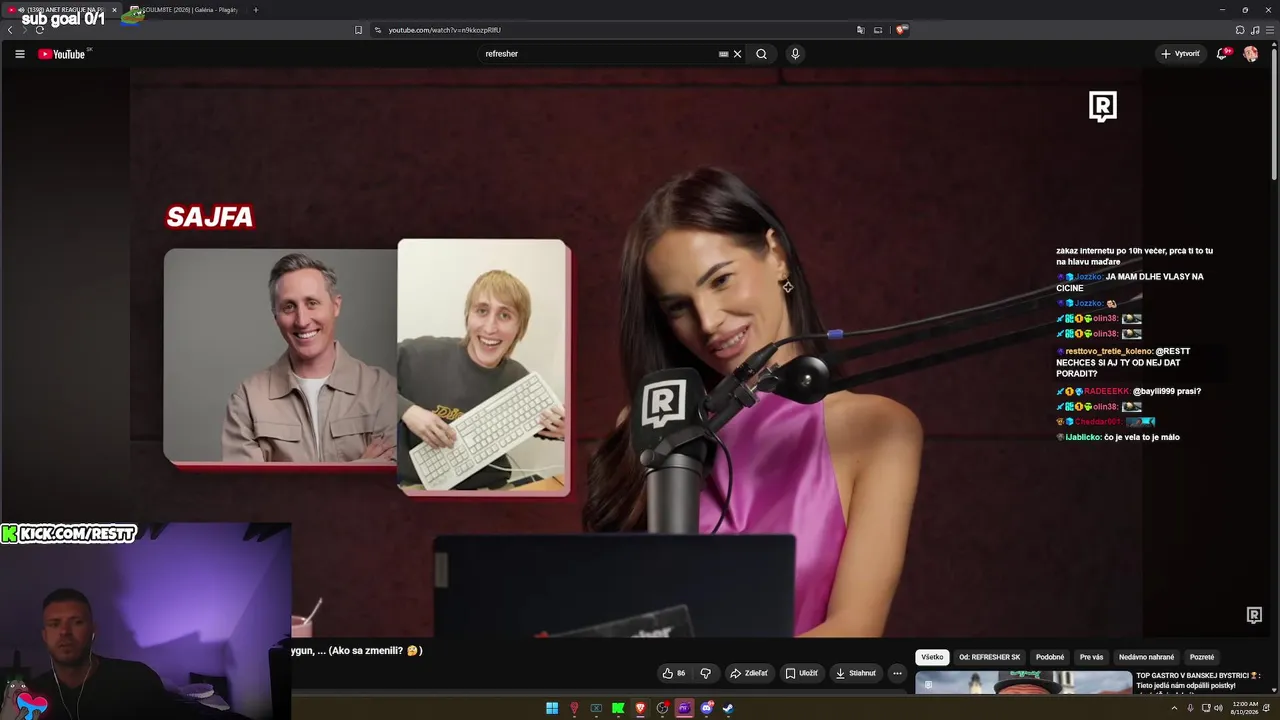Share the video via Zdieľať
The image size is (1280, 720).
749,673
